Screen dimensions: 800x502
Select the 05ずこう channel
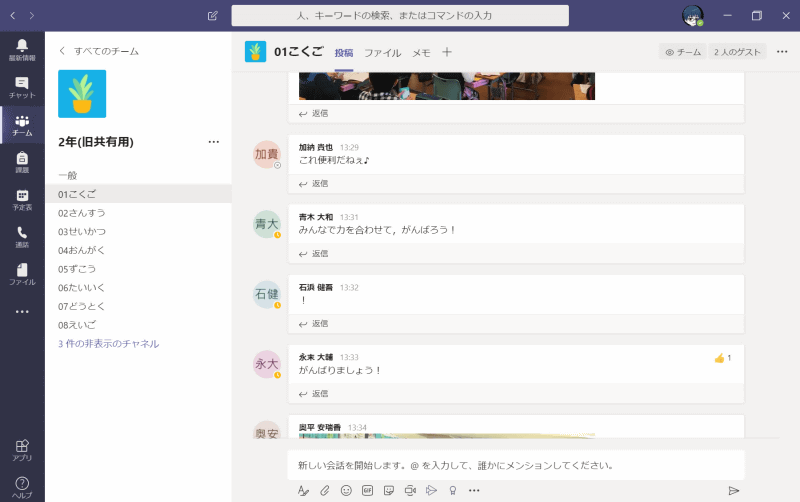[138, 269]
